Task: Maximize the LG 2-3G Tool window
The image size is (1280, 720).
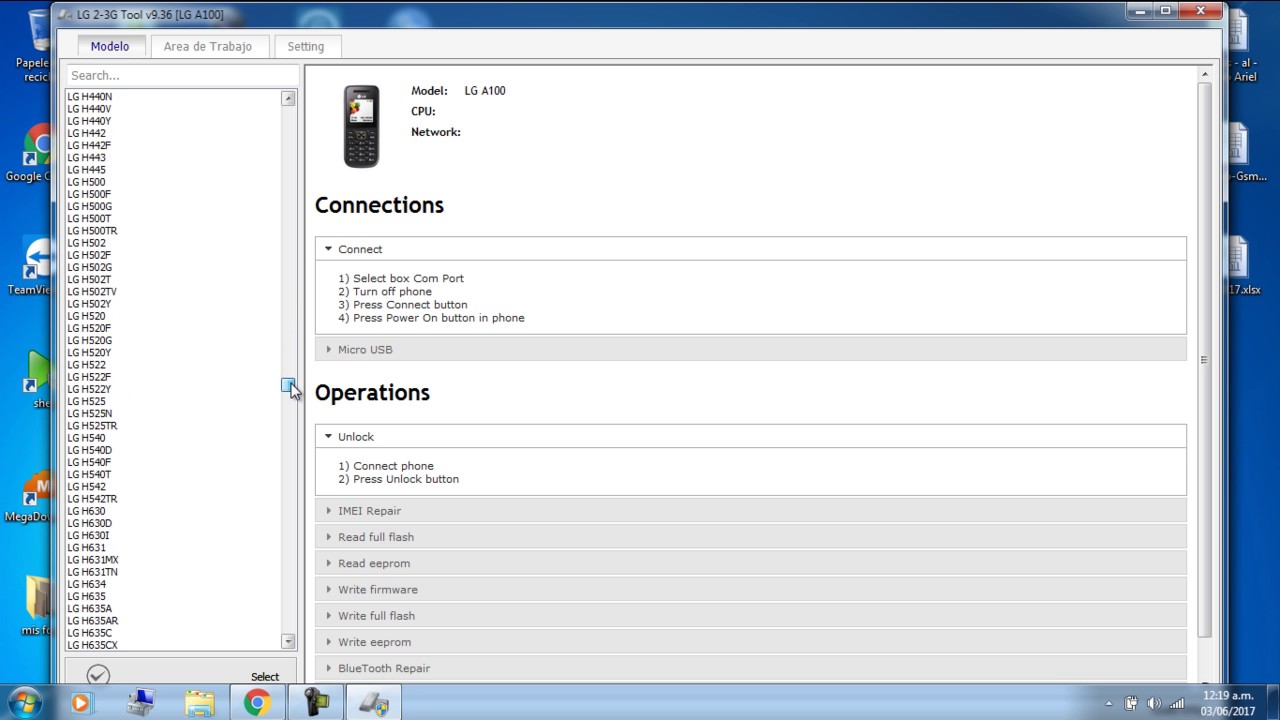Action: pos(1165,11)
